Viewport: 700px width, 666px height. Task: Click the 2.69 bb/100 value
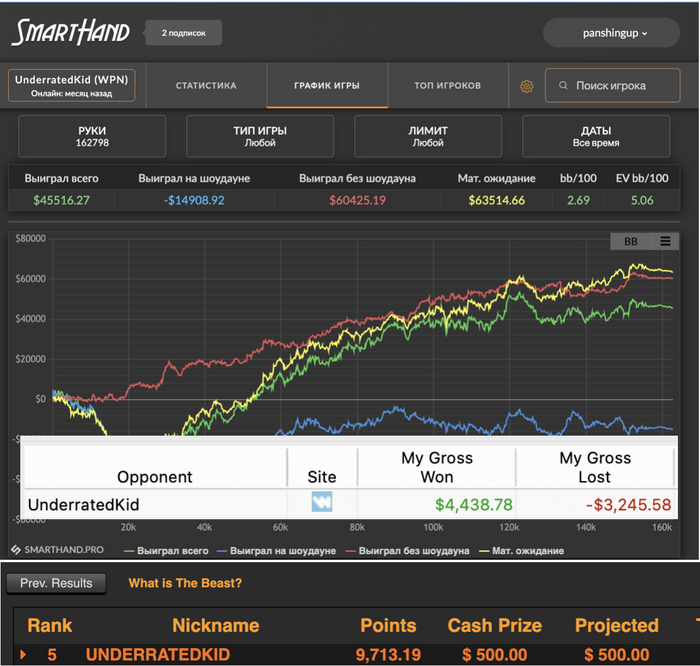[x=578, y=200]
